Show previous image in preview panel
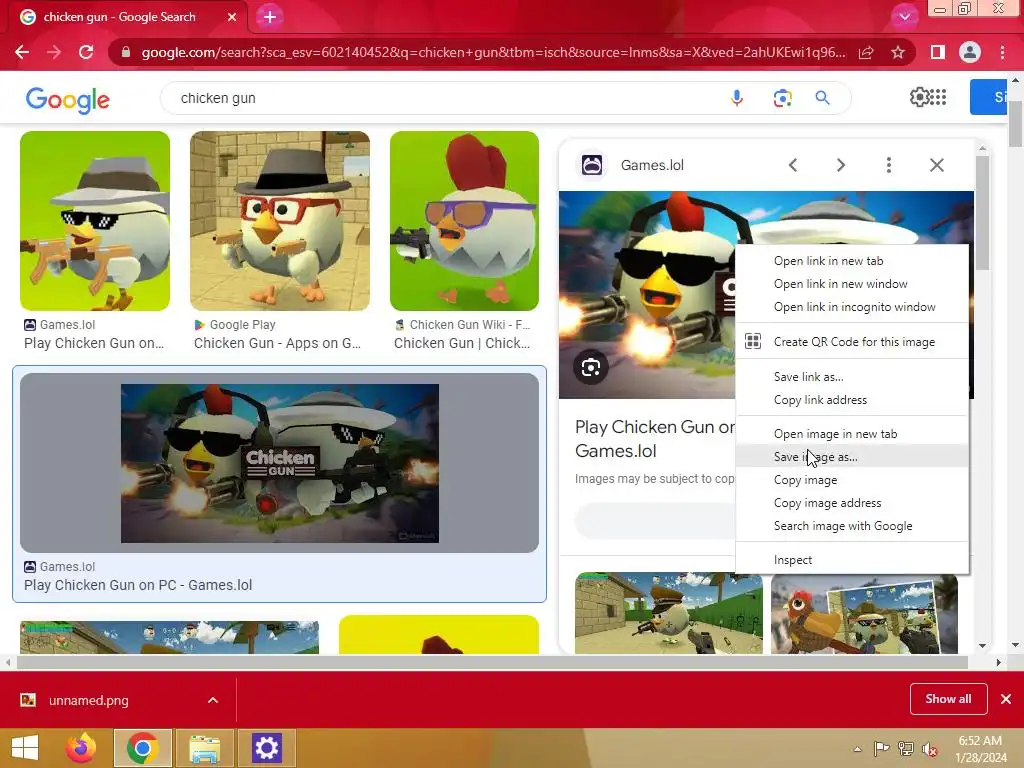Screen dimensions: 1024x768 point(793,165)
